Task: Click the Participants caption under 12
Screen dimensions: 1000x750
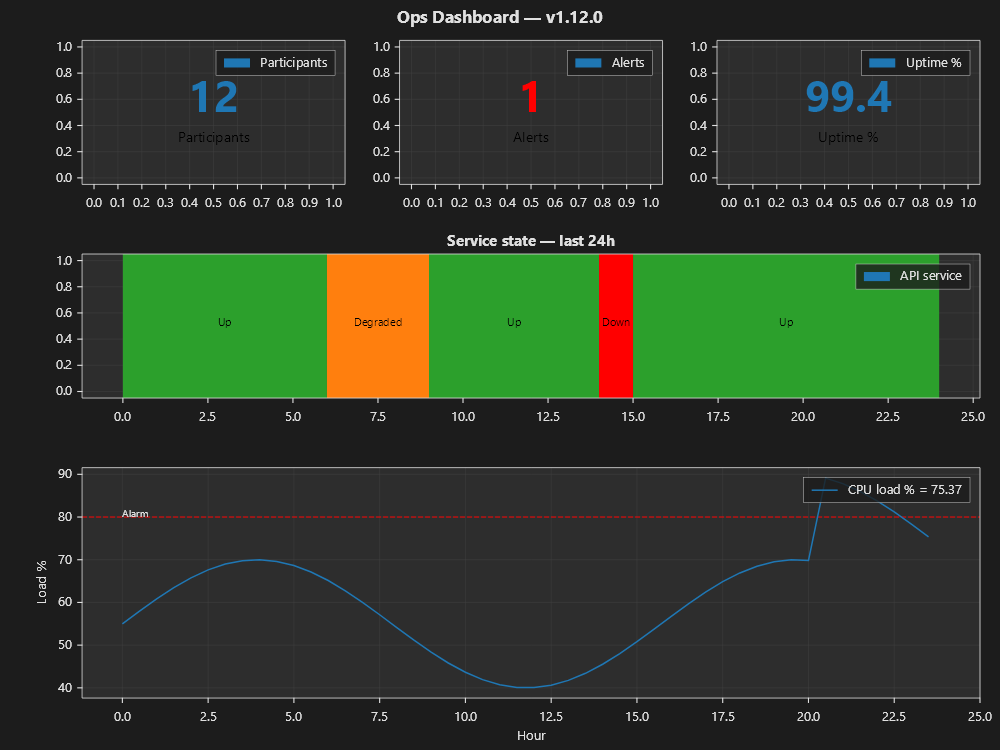Action: 214,137
